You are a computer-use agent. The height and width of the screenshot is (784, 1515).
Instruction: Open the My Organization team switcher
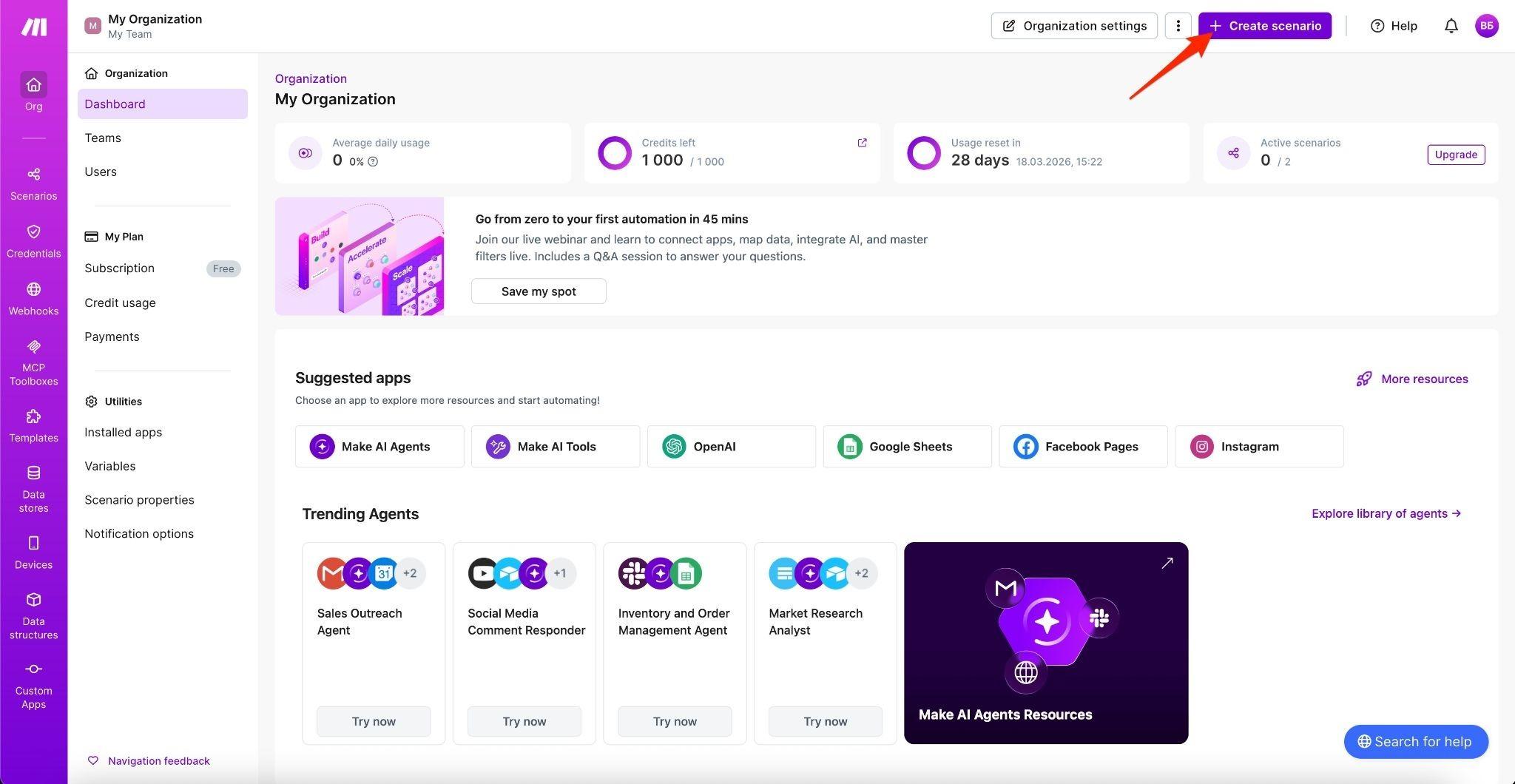(144, 26)
